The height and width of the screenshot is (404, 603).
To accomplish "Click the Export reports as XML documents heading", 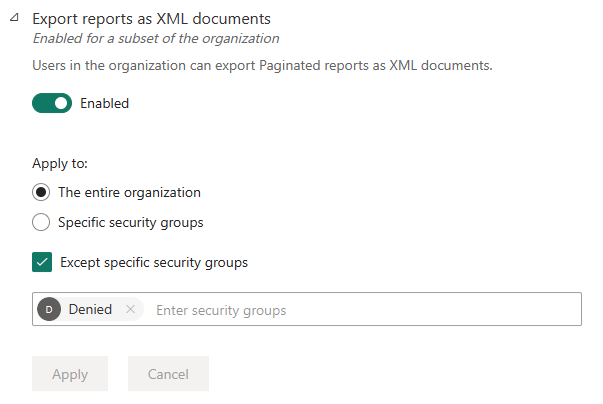I will point(151,19).
